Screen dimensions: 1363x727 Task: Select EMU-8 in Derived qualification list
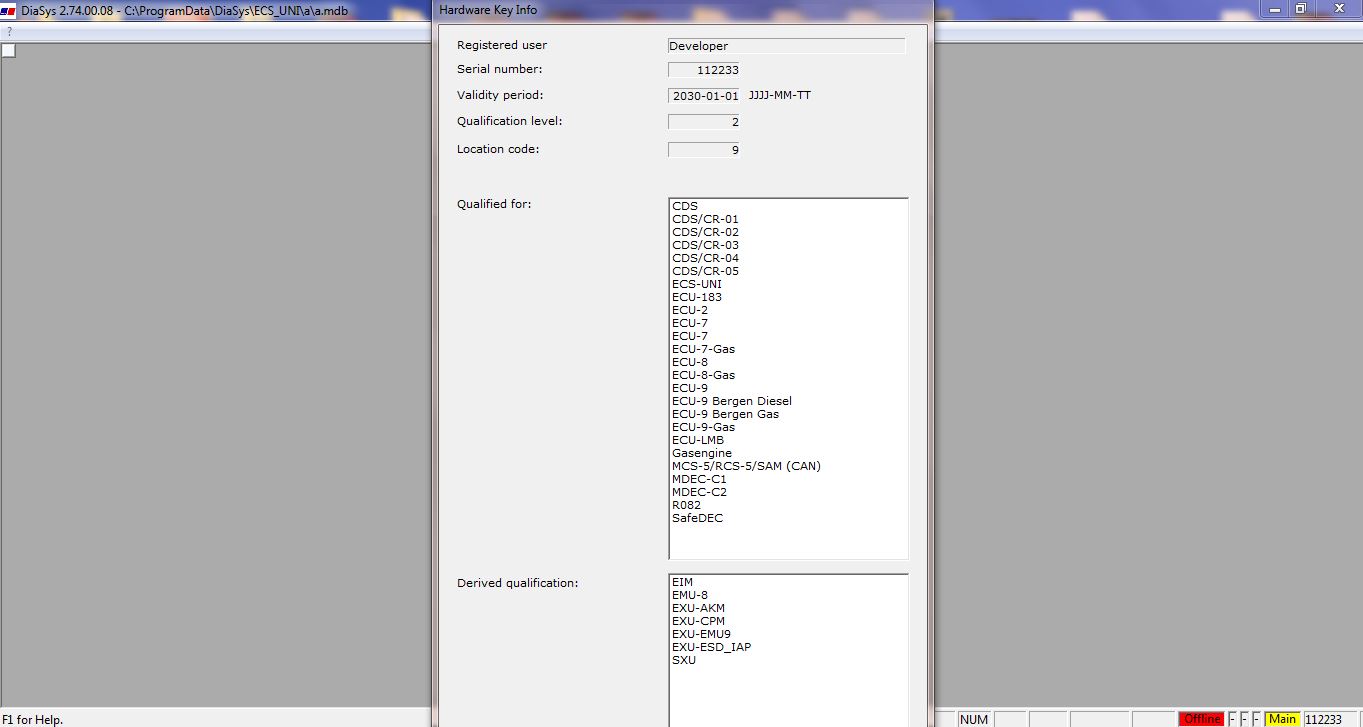point(689,595)
